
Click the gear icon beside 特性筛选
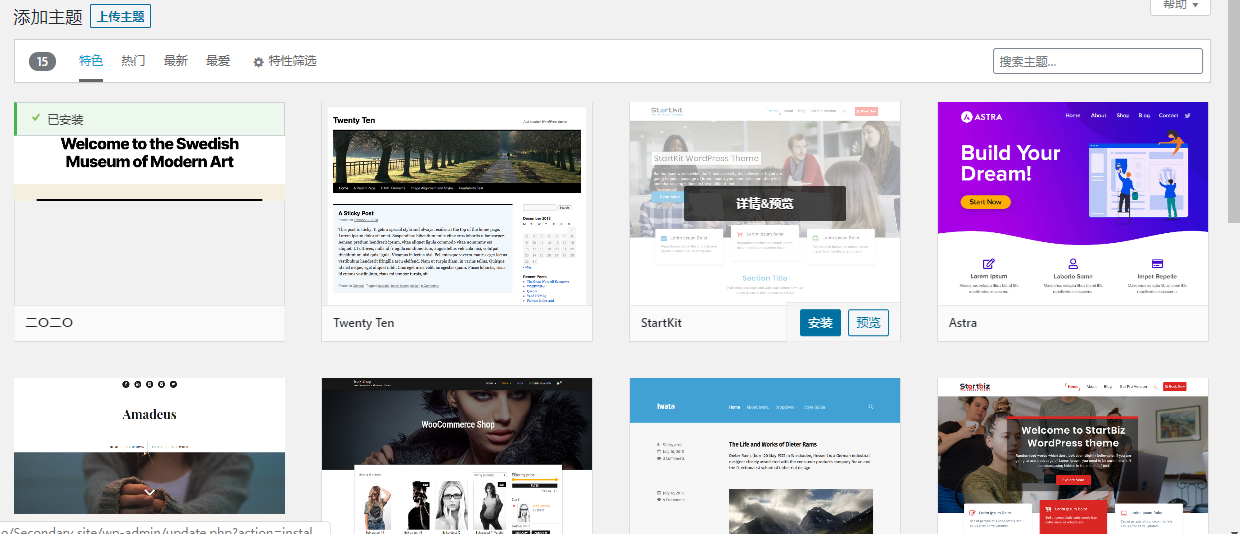pyautogui.click(x=258, y=62)
